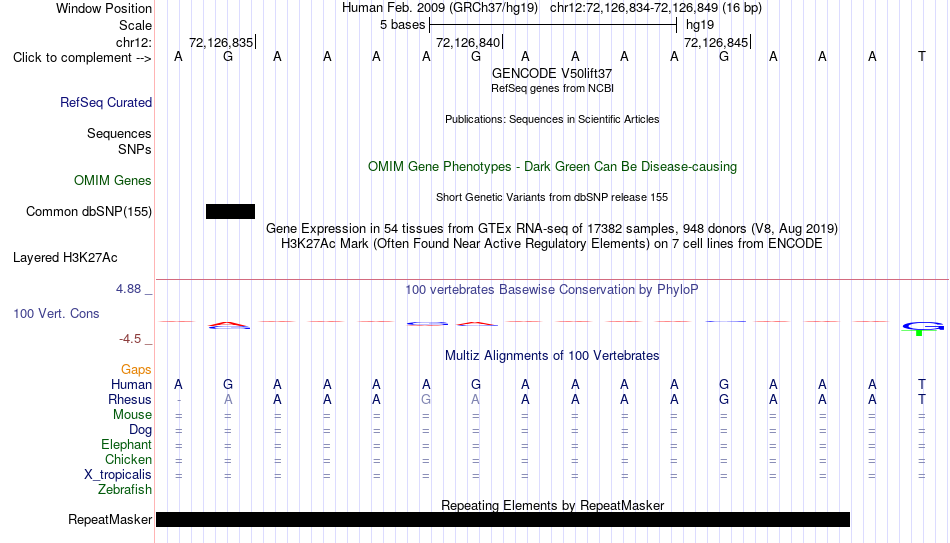Click '100 vertebrates Basewise Conservation by PhyloP' title
This screenshot has width=950, height=543.
click(x=552, y=290)
